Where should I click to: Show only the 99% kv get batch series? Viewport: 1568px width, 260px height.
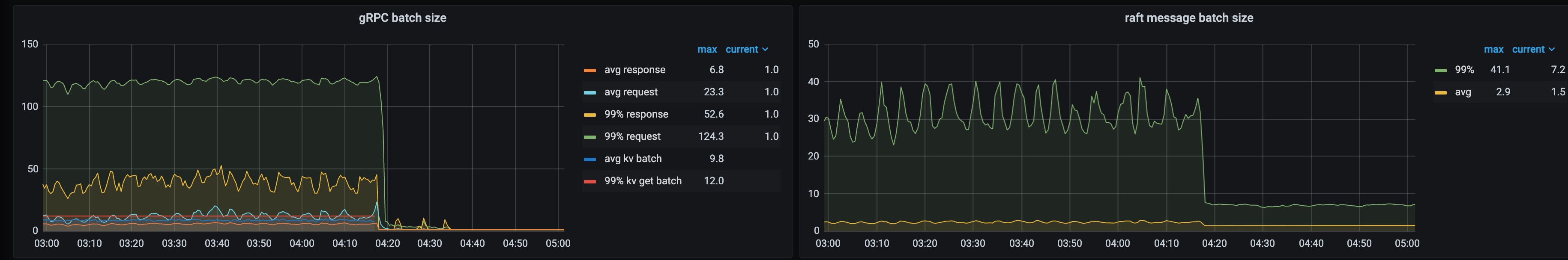pyautogui.click(x=642, y=181)
